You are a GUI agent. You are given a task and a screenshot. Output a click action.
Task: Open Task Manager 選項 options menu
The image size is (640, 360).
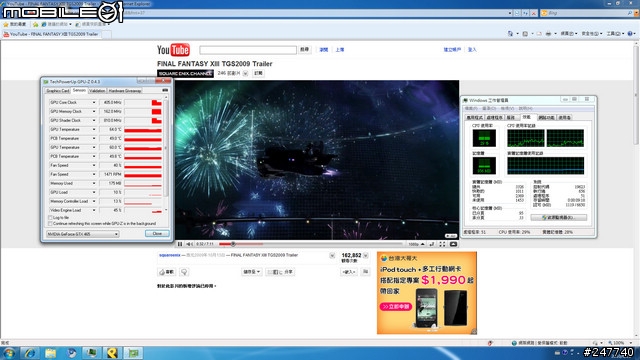click(x=489, y=109)
